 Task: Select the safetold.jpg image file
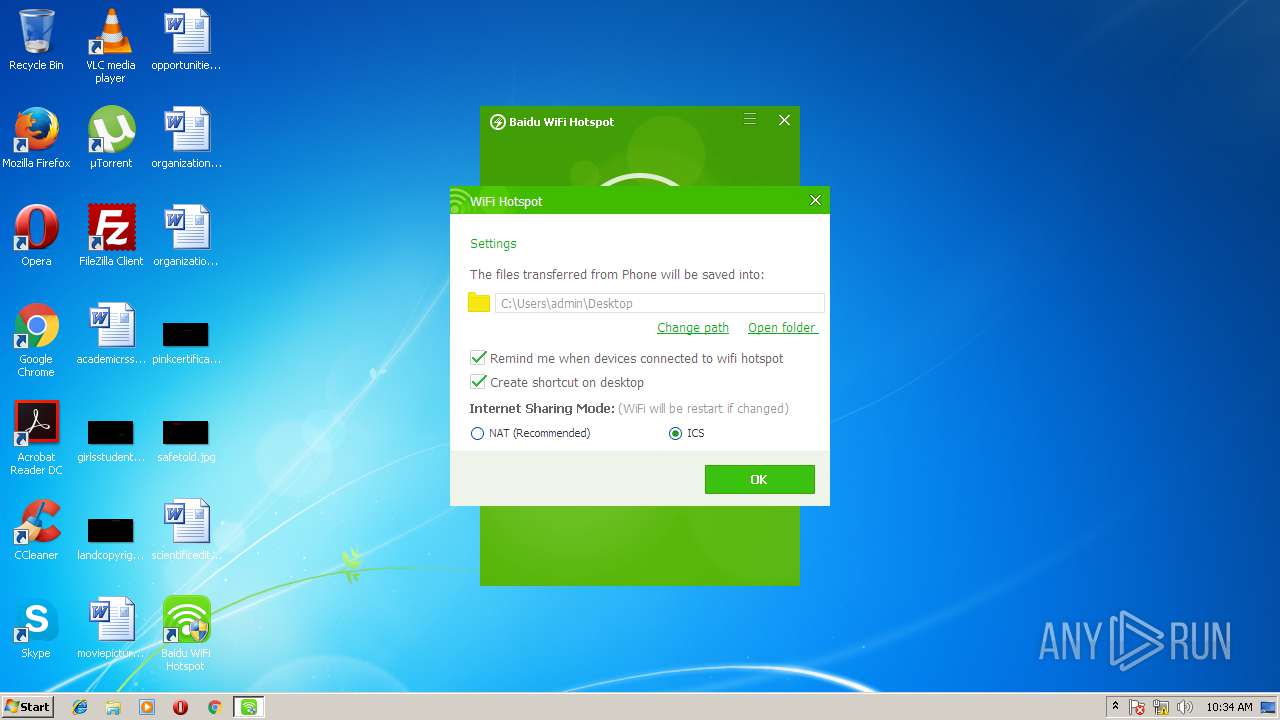pos(186,439)
